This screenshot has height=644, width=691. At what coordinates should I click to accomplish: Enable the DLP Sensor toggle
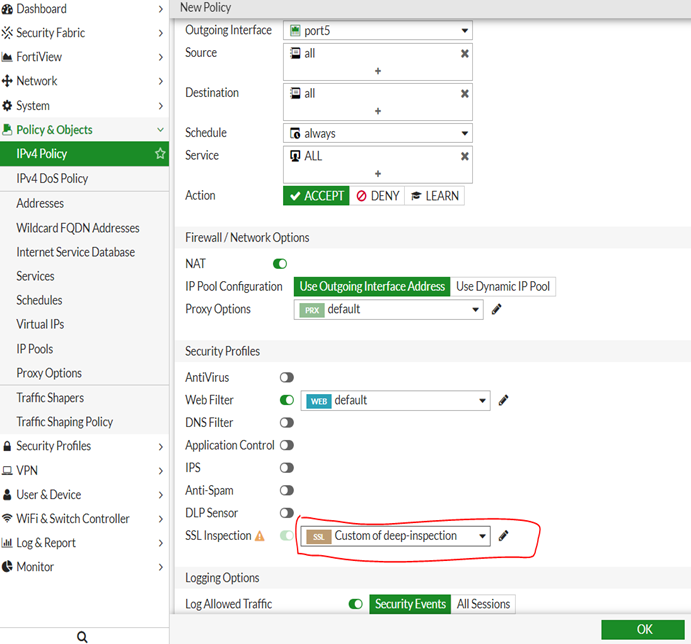287,513
